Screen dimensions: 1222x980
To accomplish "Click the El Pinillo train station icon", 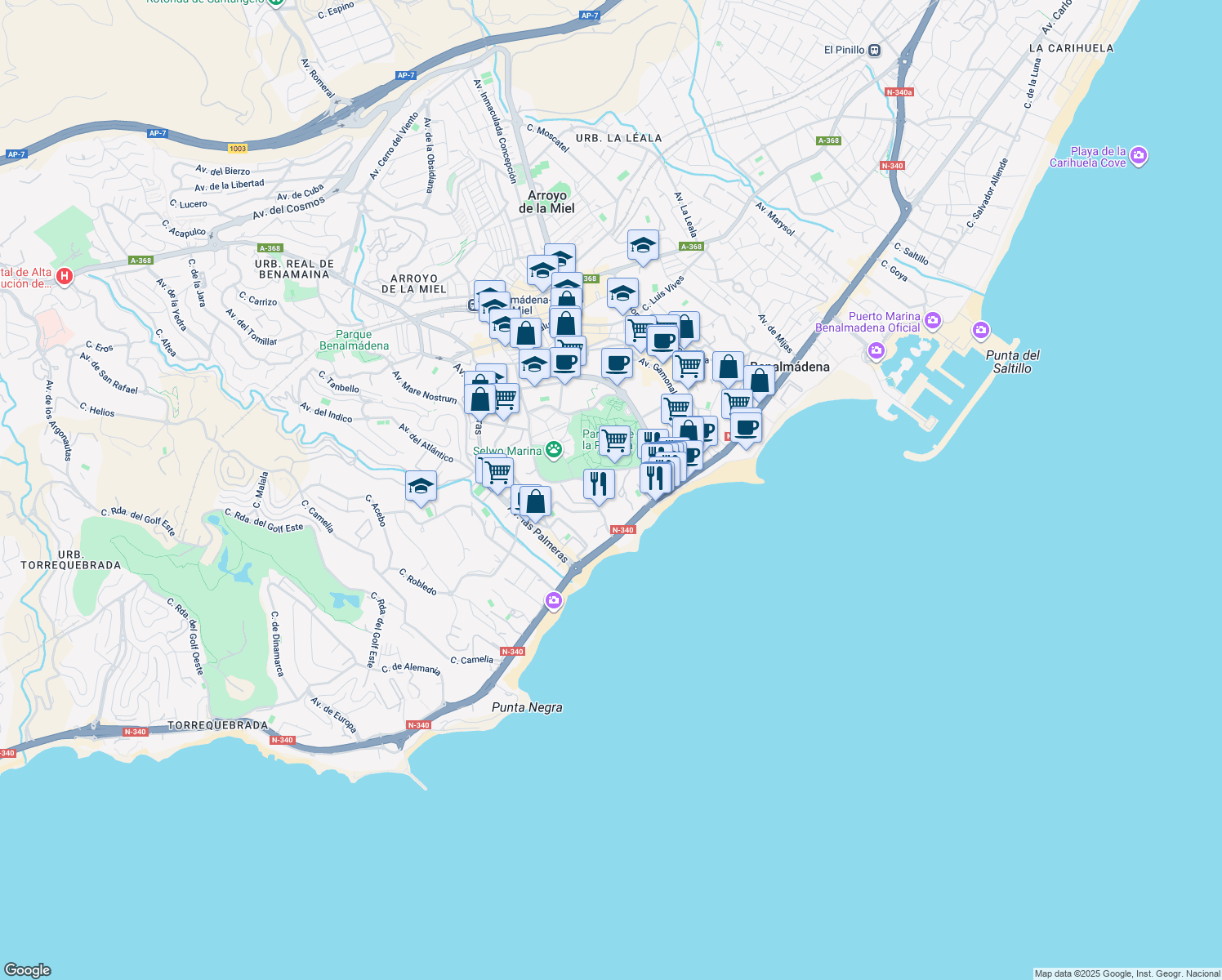I will [875, 50].
